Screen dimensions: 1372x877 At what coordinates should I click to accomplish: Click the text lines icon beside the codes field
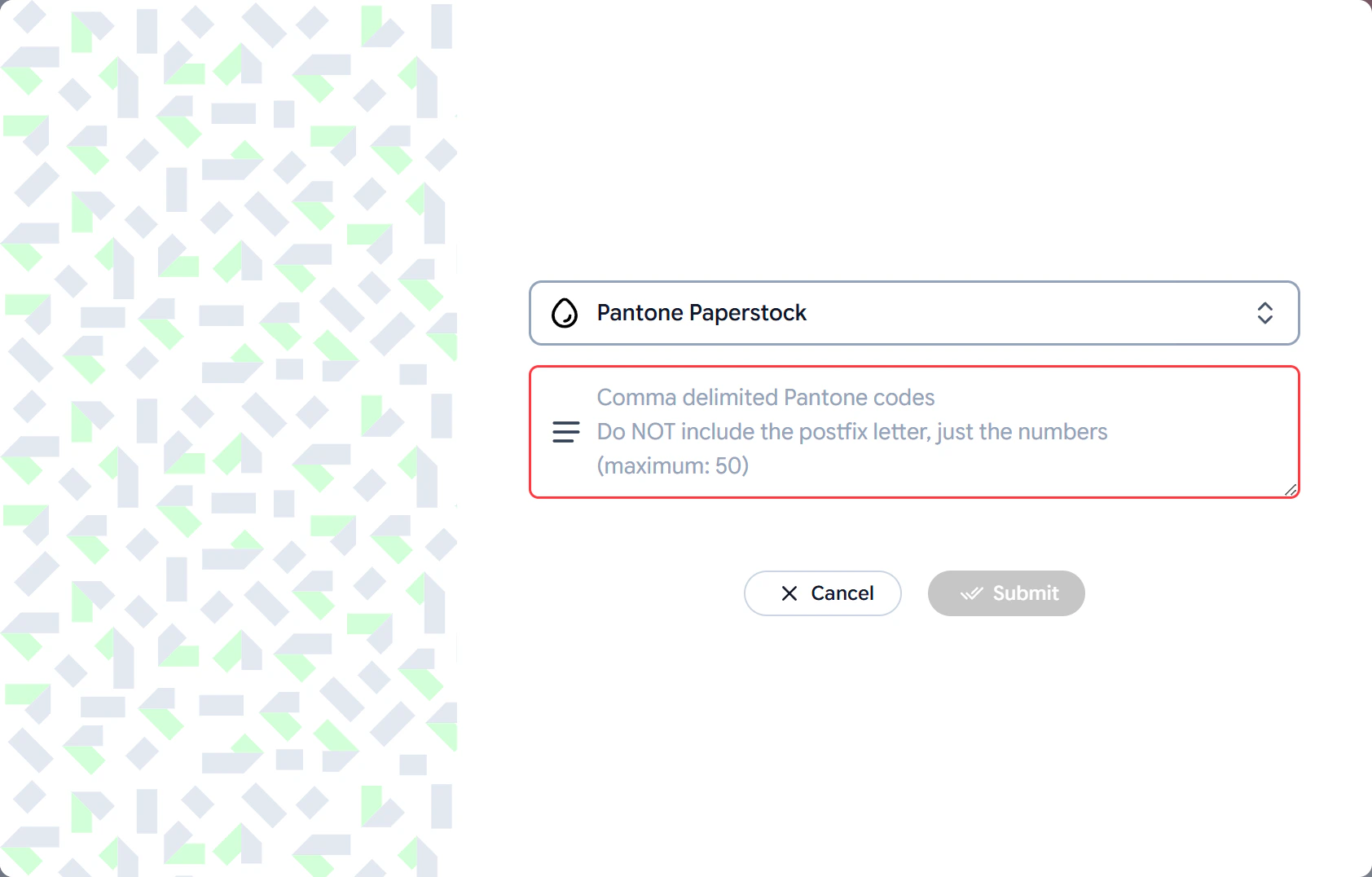pos(566,432)
